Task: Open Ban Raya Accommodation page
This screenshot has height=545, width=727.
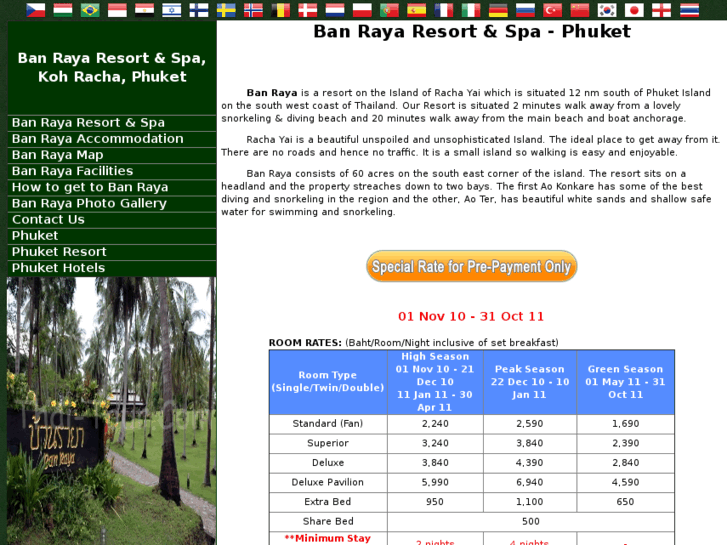Action: pos(112,139)
